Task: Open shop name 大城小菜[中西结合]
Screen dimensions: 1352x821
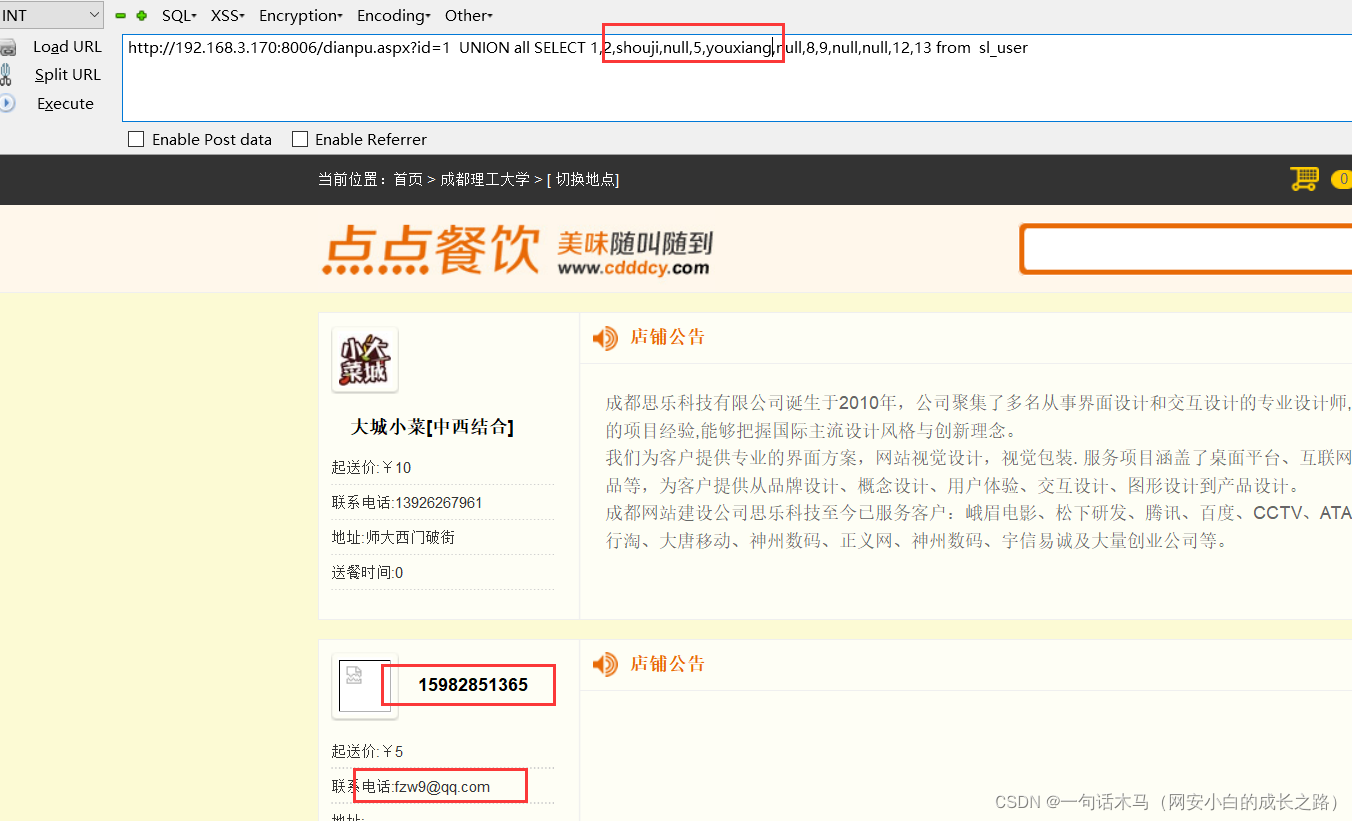Action: click(432, 427)
